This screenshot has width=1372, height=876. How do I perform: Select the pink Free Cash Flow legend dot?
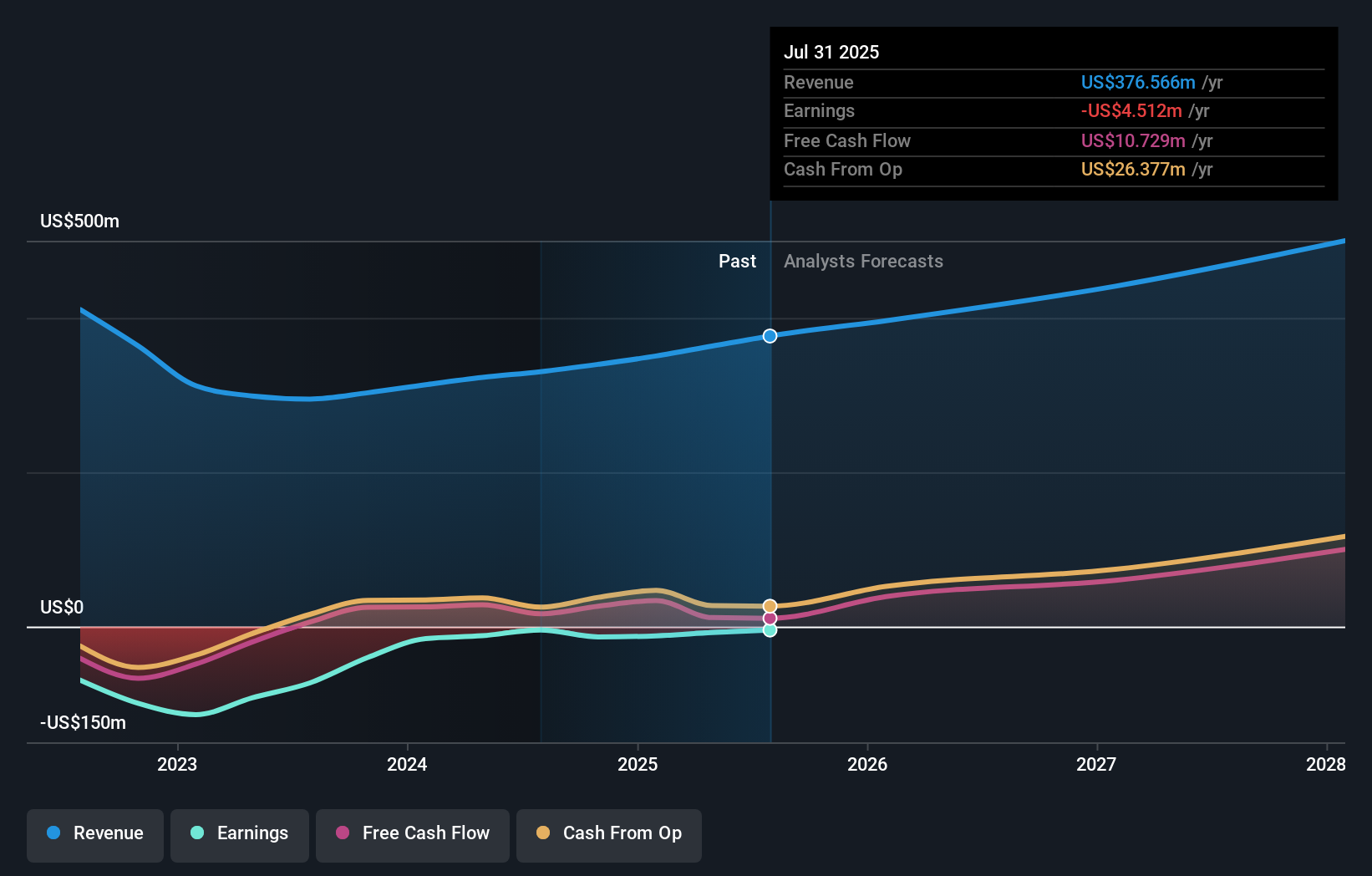(342, 833)
